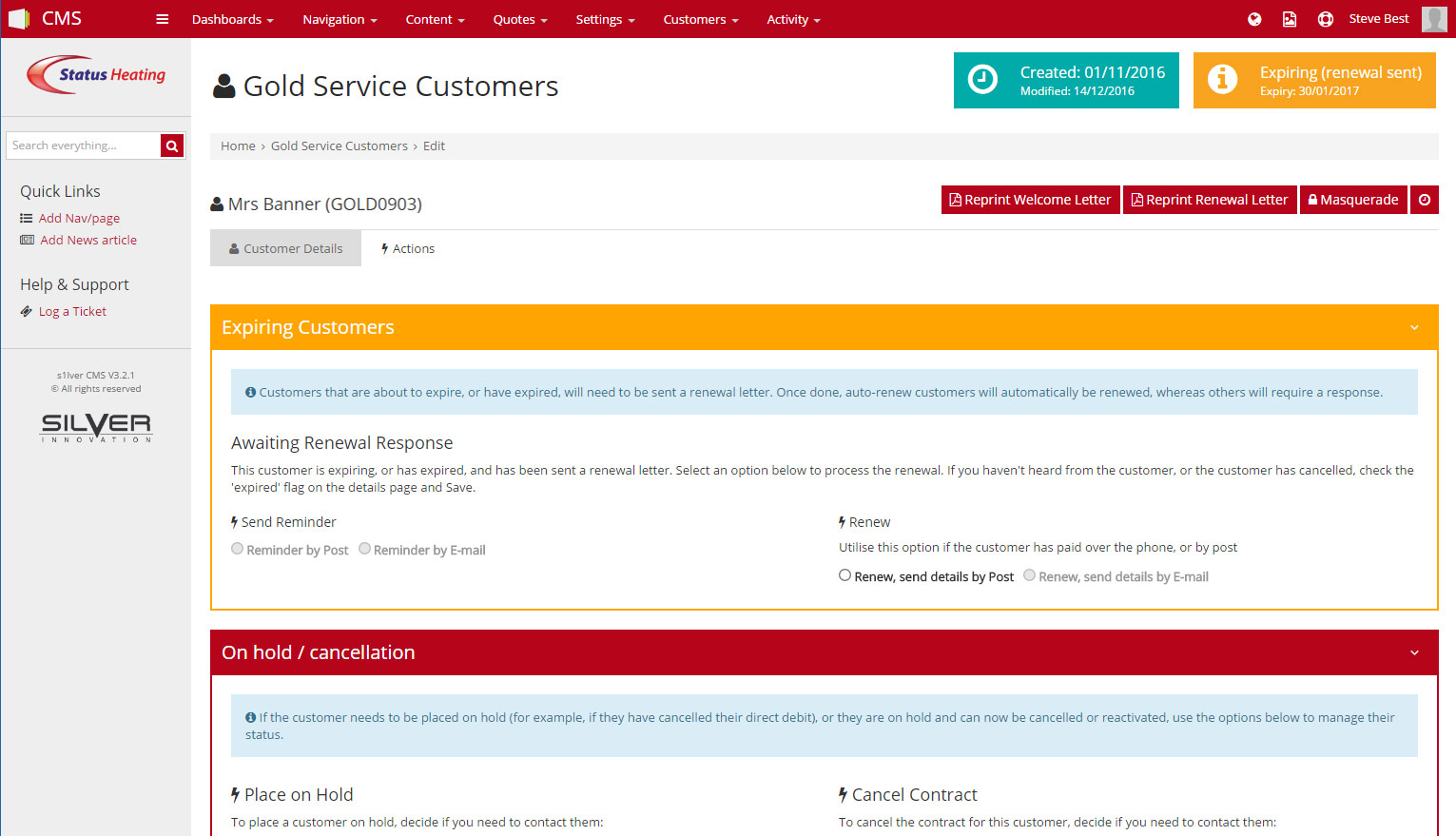Open the Settings dropdown menu
Image resolution: width=1456 pixels, height=836 pixels.
pos(605,19)
